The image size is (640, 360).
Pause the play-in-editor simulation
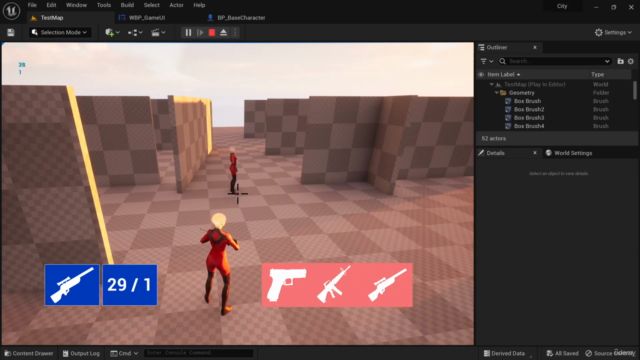188,33
